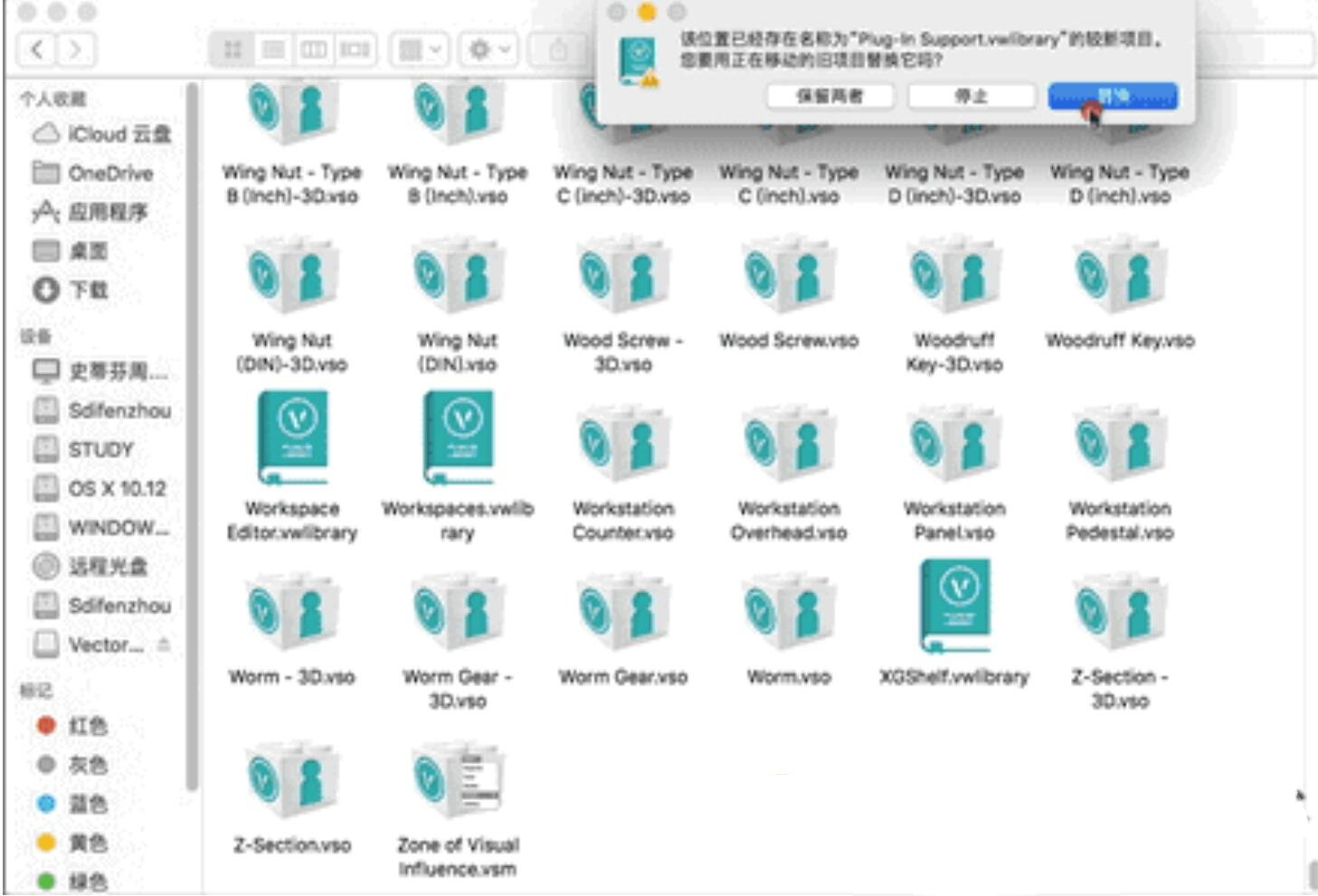
Task: Switch to list view
Action: [273, 50]
